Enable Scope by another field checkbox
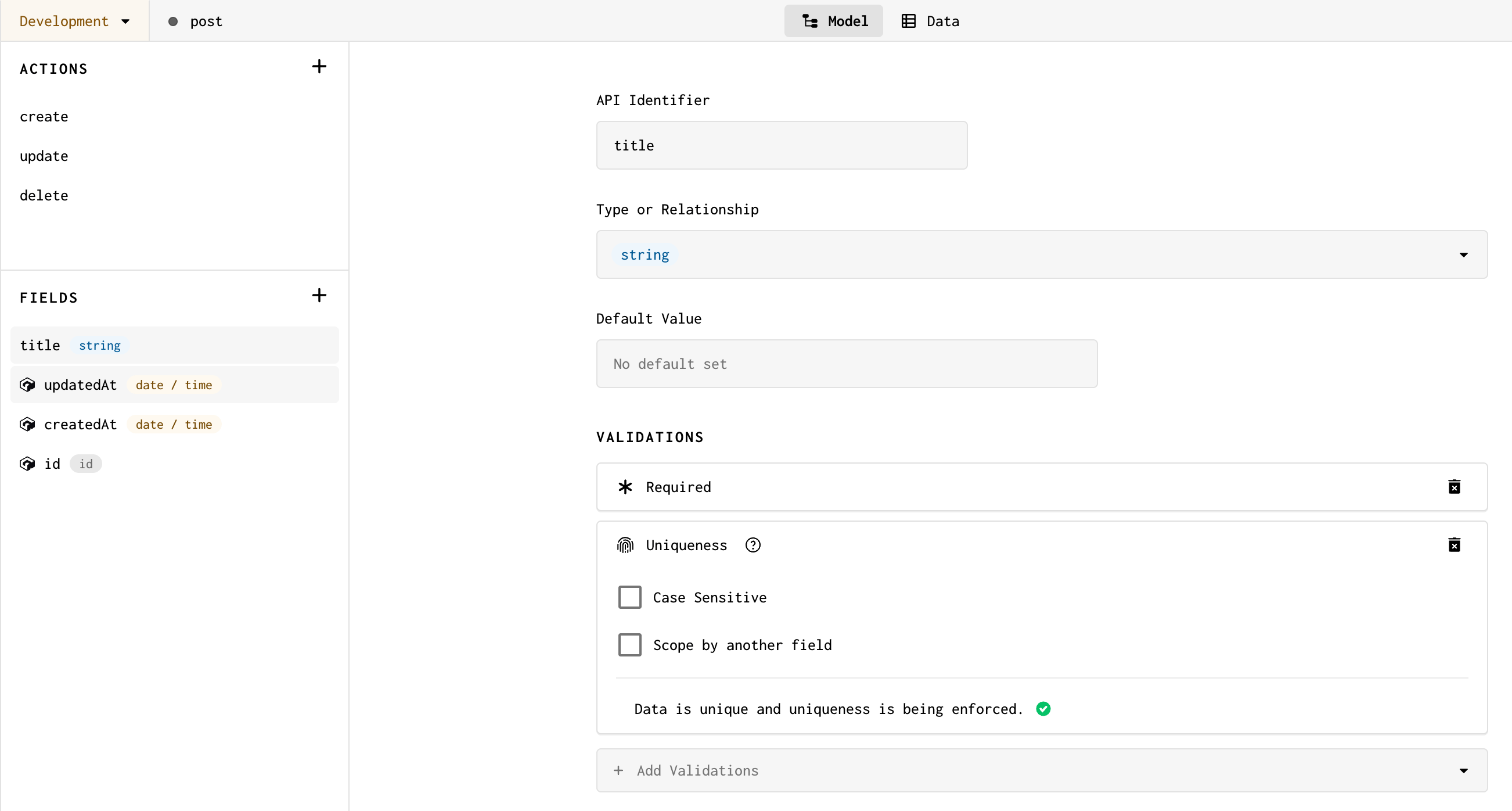1512x811 pixels. pyautogui.click(x=629, y=645)
